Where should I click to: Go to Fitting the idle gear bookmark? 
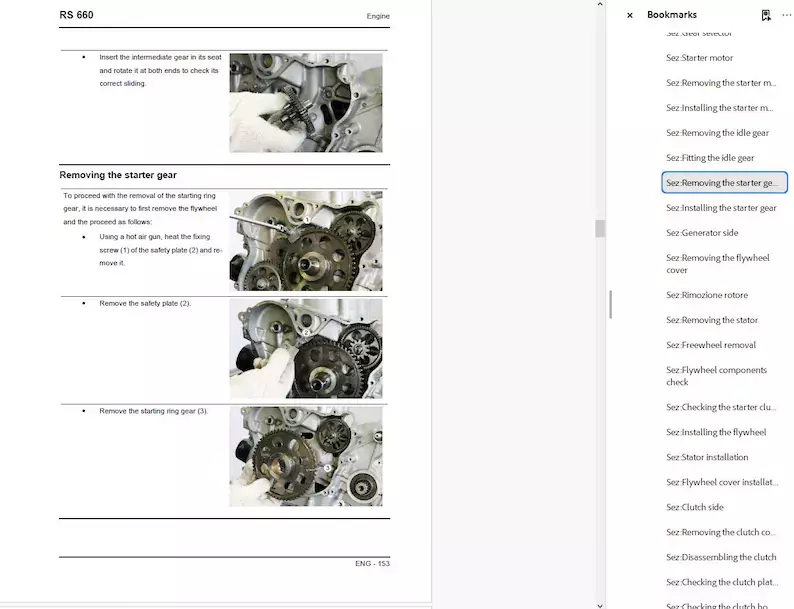click(x=710, y=158)
